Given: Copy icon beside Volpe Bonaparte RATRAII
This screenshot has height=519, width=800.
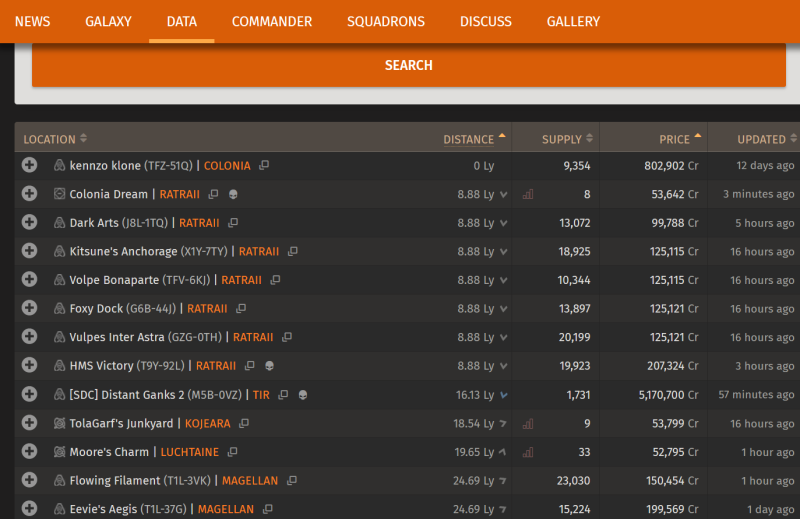Looking at the screenshot, I should 275,280.
